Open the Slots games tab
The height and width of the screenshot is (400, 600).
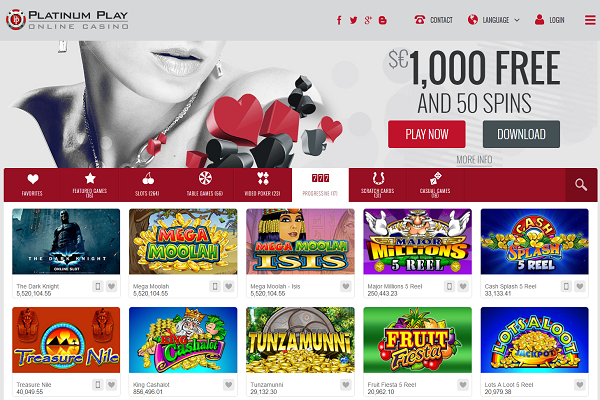[x=147, y=185]
